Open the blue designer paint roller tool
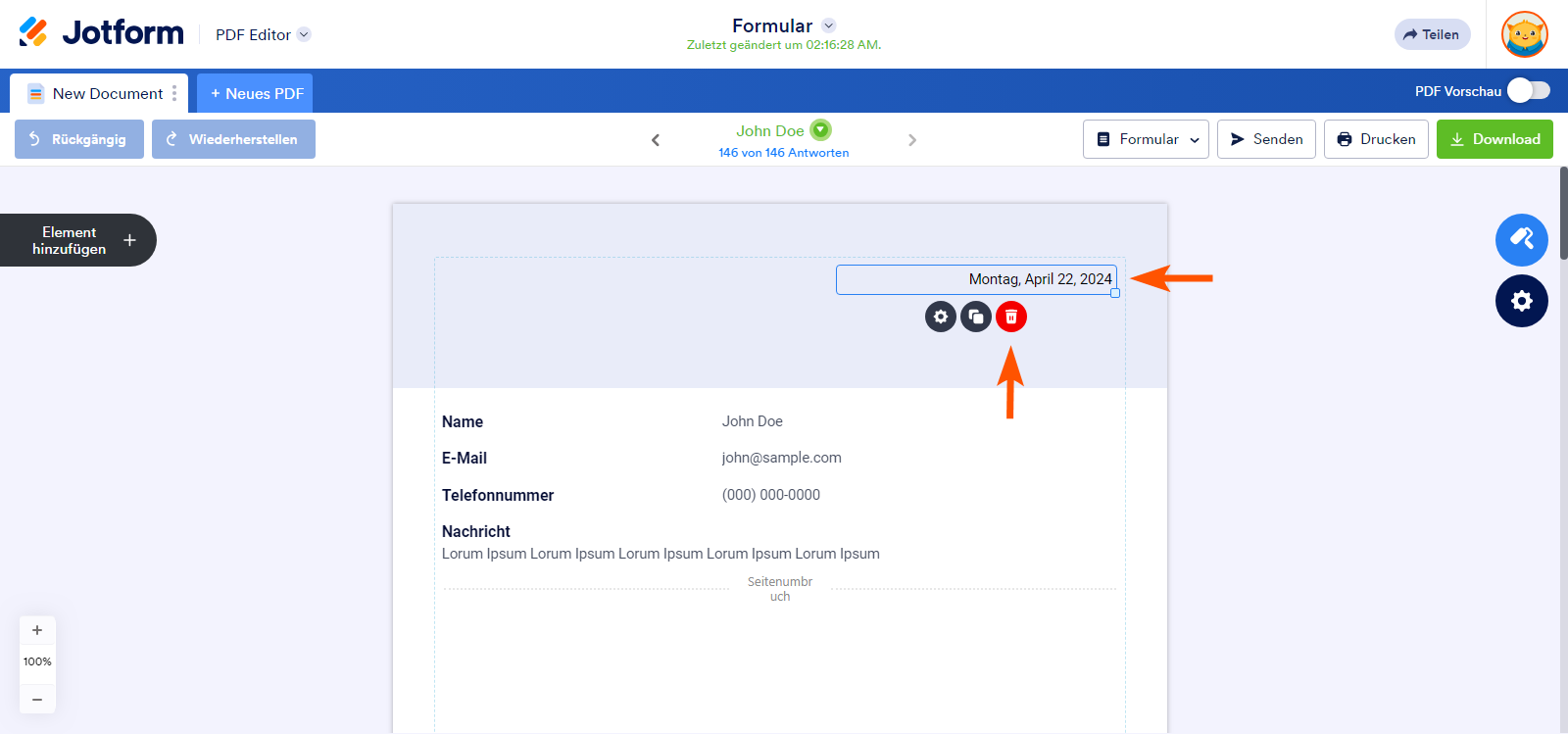Screen dimensions: 1568x734 1522,240
